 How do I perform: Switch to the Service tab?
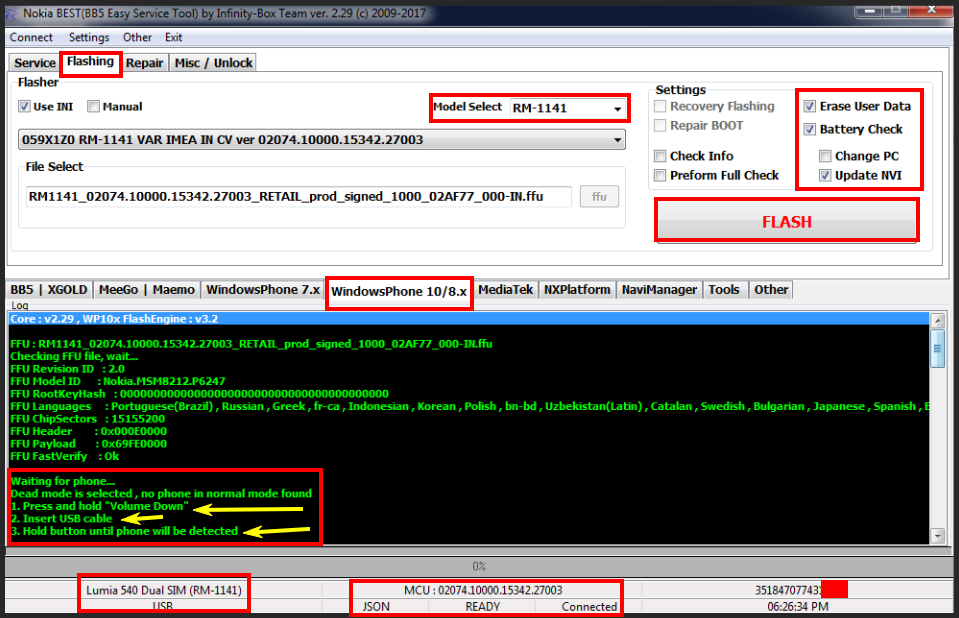pyautogui.click(x=35, y=63)
